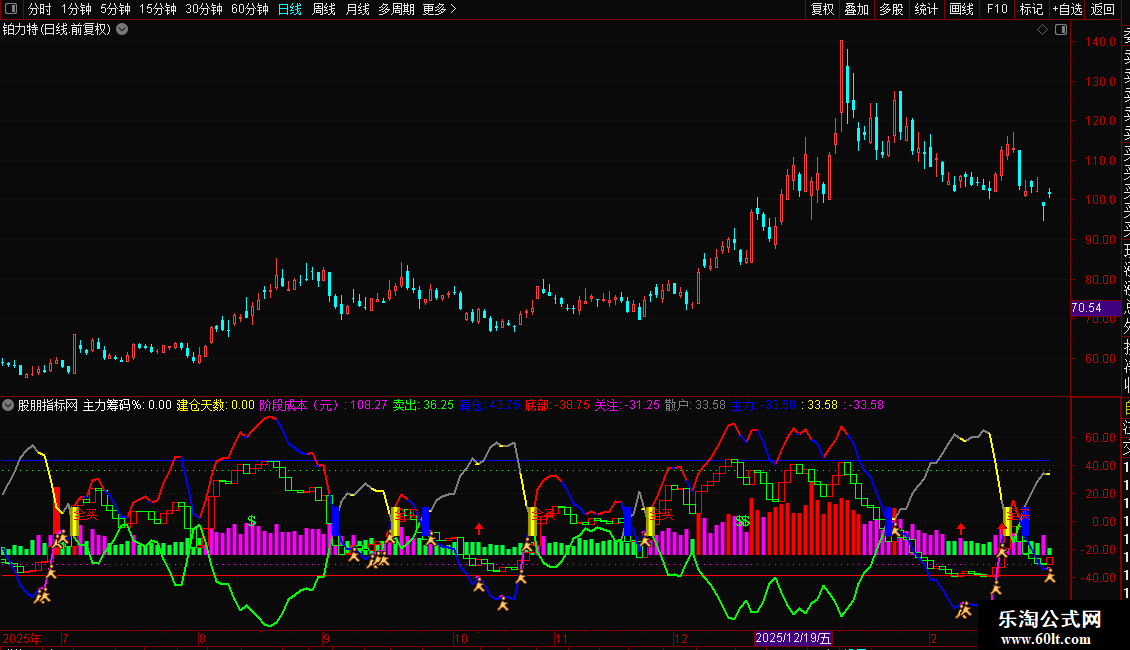
Task: Open the 统计 statistics button
Action: (x=926, y=9)
